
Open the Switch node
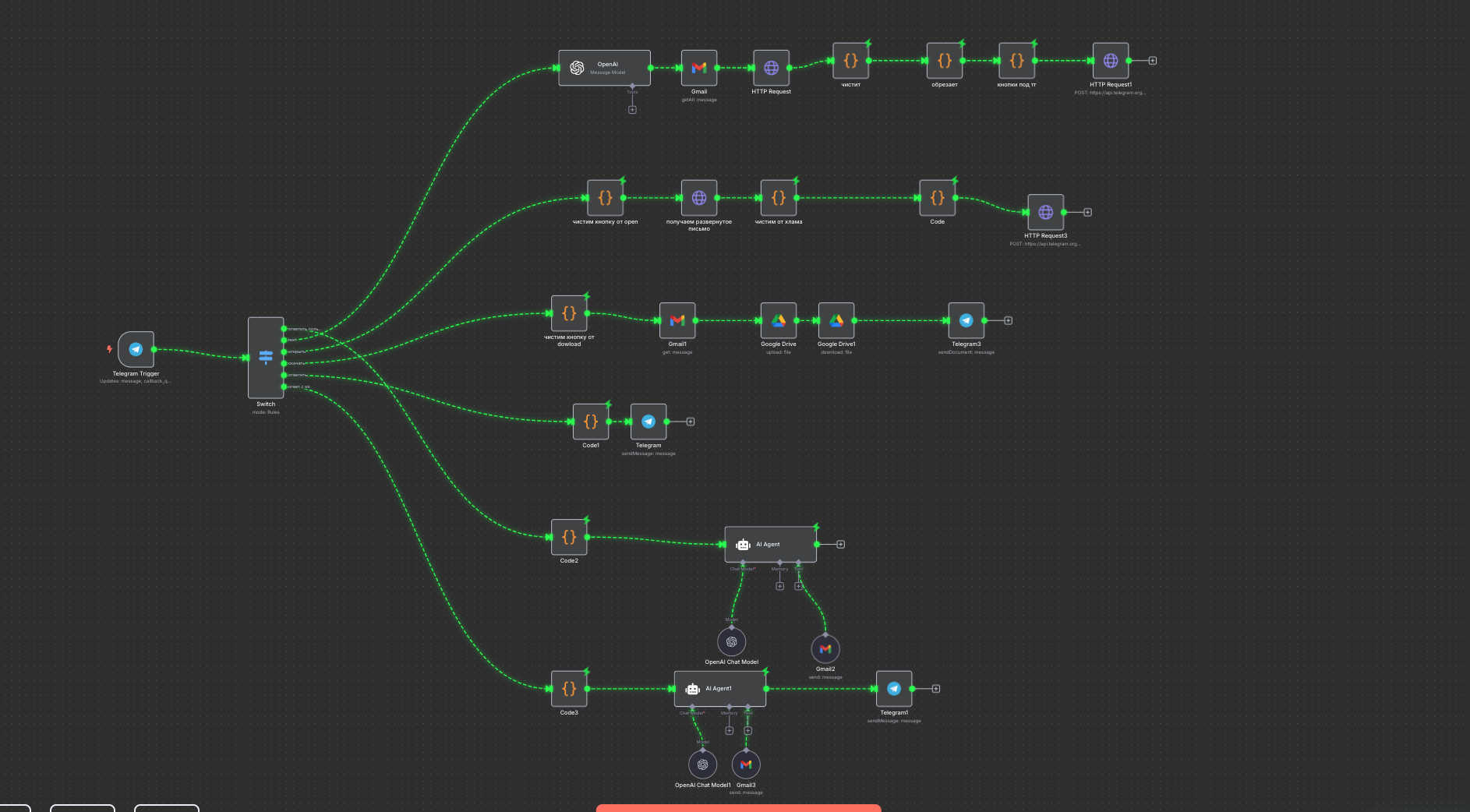point(266,358)
